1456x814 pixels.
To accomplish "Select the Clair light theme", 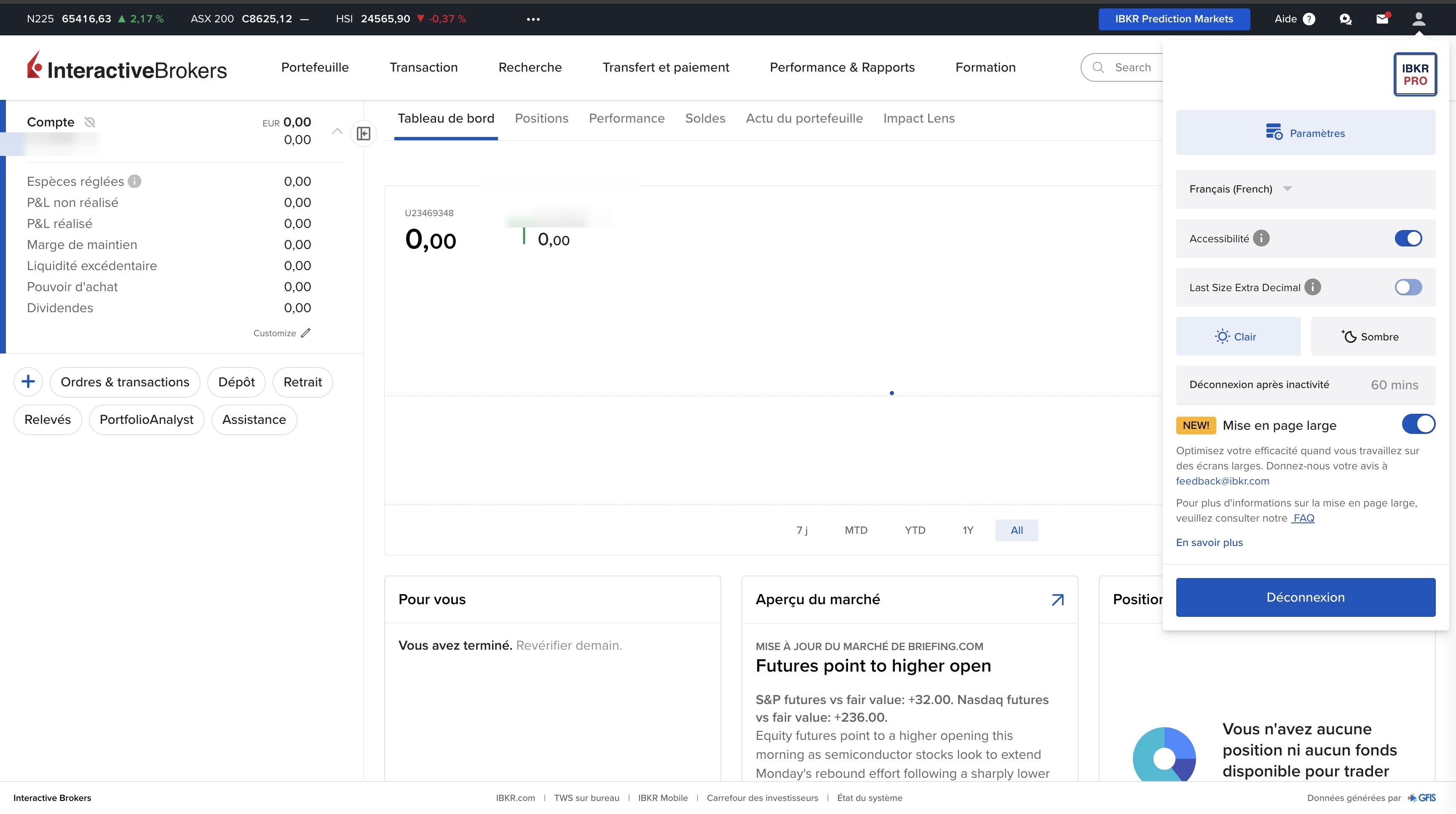I will pyautogui.click(x=1238, y=336).
